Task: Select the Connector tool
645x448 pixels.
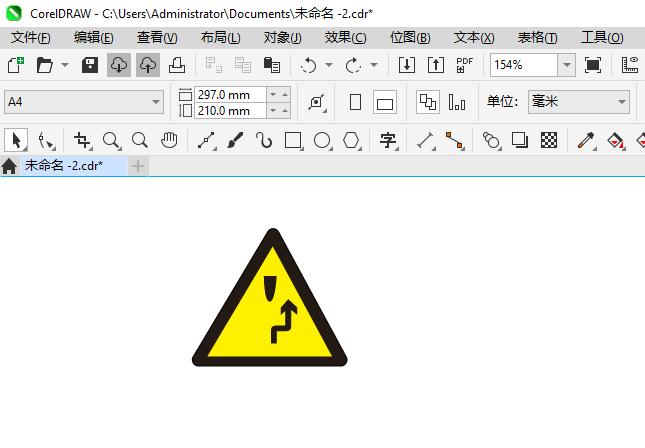Action: (x=455, y=141)
